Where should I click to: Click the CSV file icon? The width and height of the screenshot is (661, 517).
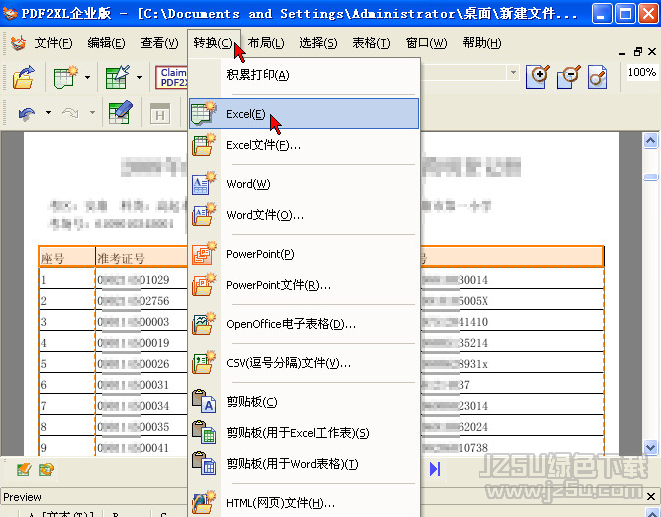coord(204,362)
